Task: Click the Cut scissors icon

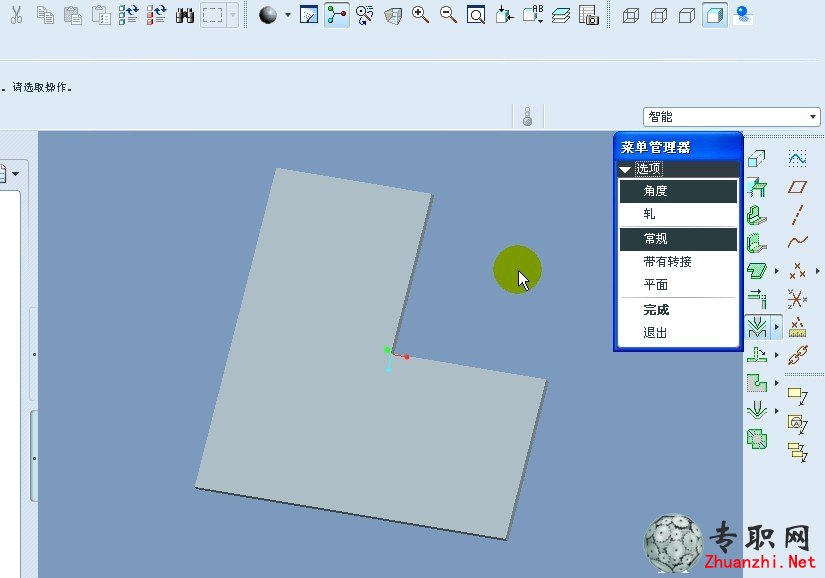Action: (x=17, y=15)
